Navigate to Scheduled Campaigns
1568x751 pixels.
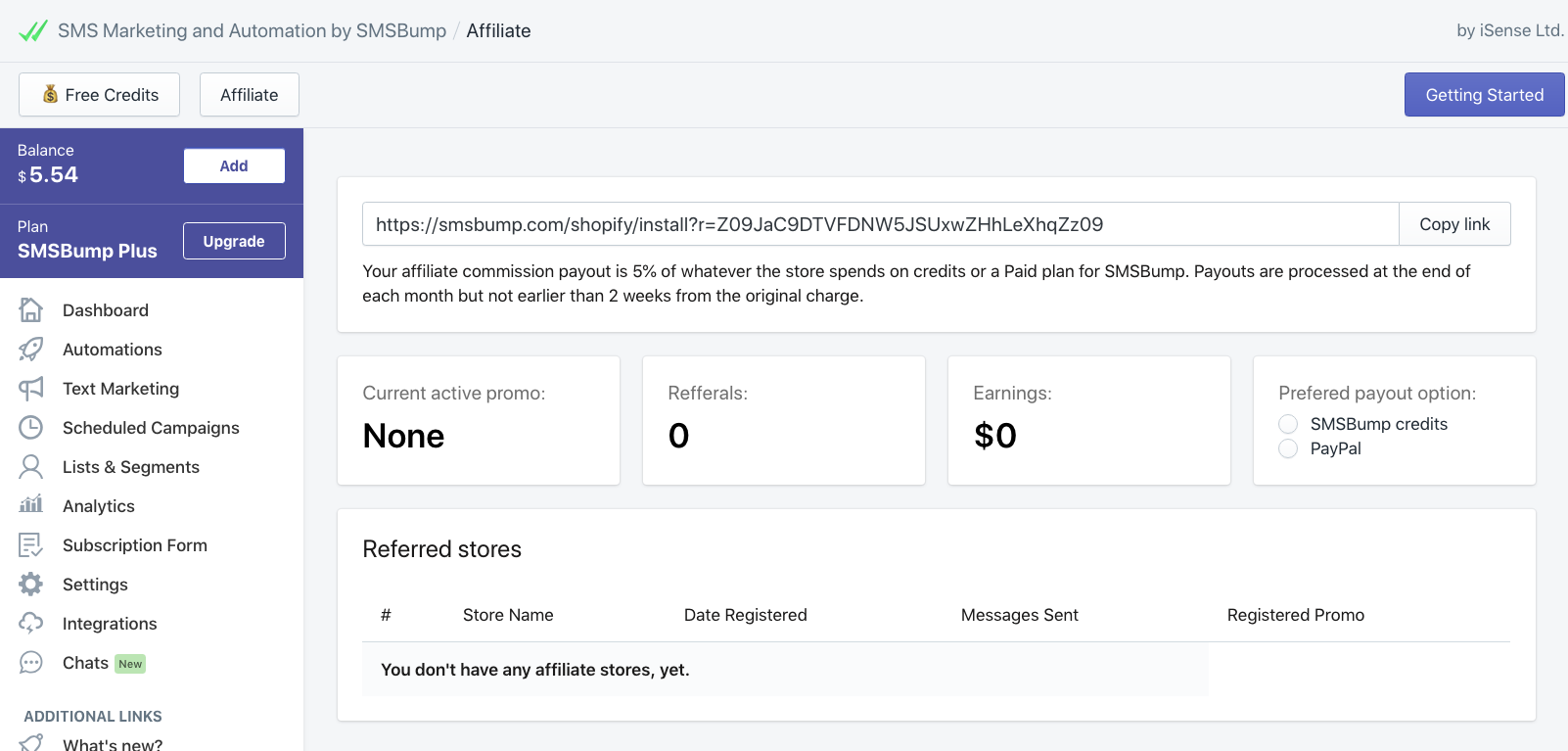pyautogui.click(x=152, y=428)
